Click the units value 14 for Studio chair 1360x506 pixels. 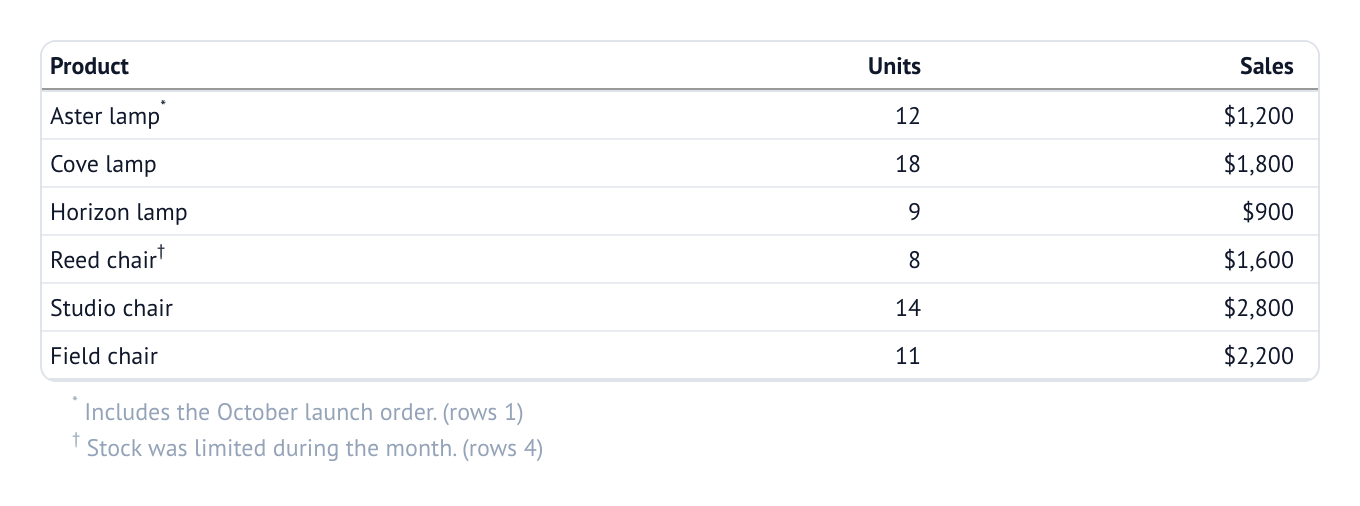click(x=907, y=308)
